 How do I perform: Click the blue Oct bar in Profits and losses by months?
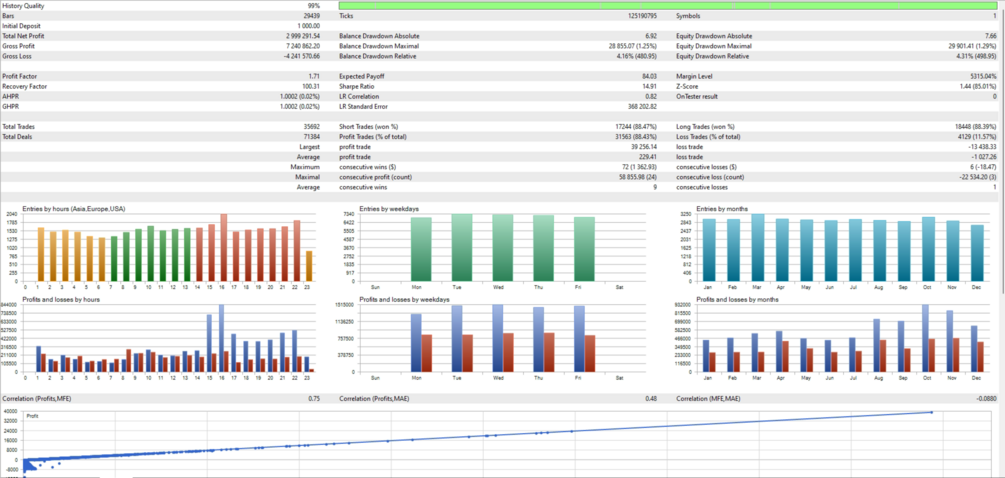pyautogui.click(x=925, y=338)
